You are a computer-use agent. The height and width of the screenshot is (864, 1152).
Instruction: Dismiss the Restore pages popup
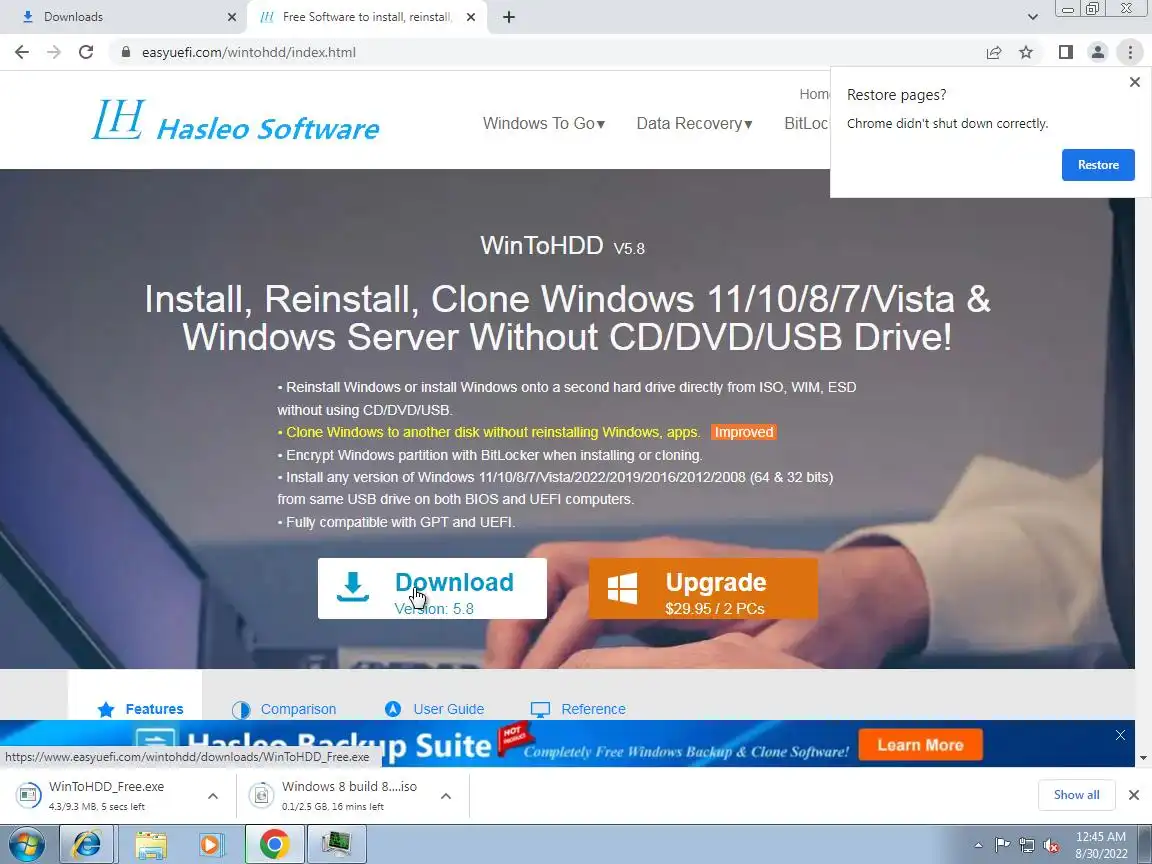pyautogui.click(x=1134, y=82)
